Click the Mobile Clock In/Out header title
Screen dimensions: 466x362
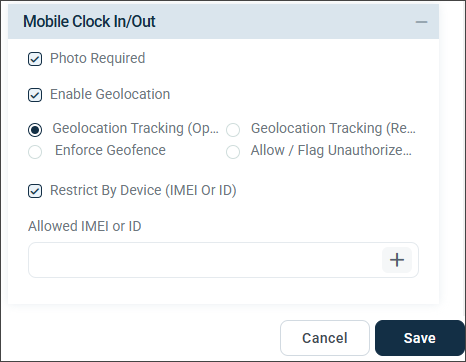coord(89,21)
